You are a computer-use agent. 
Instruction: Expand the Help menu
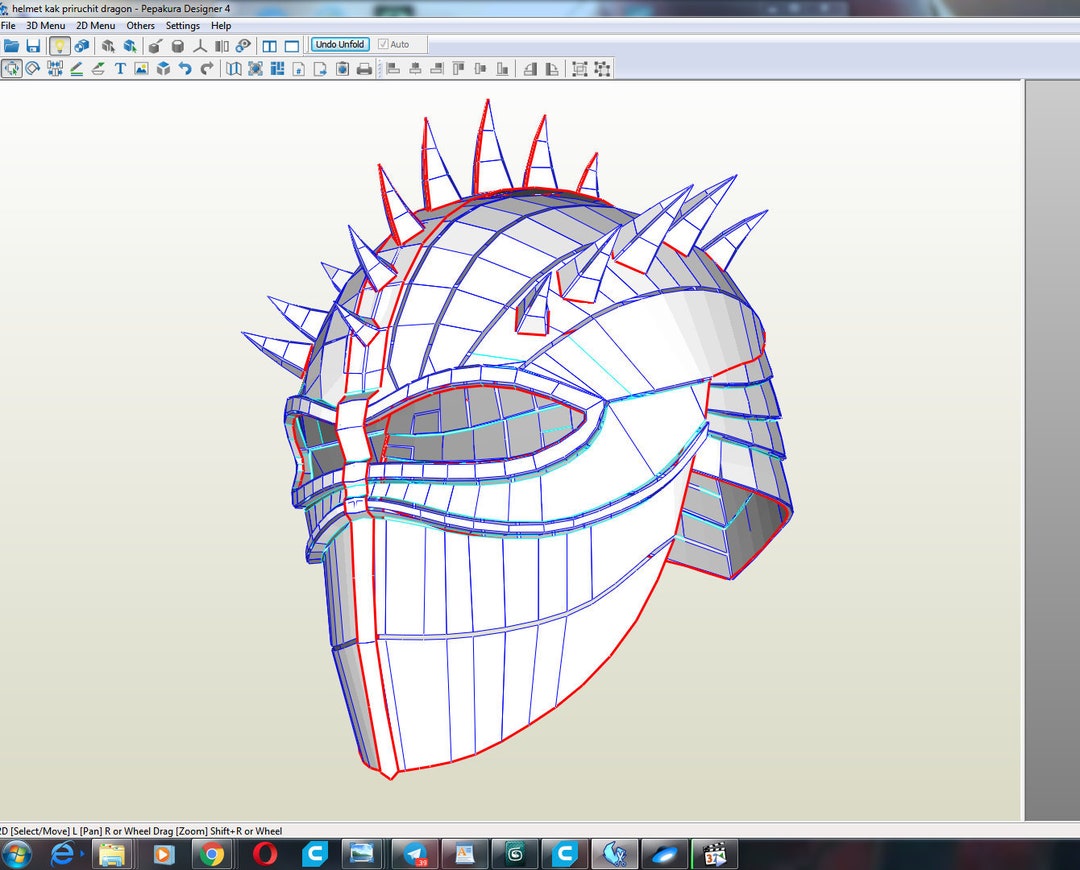[x=220, y=25]
